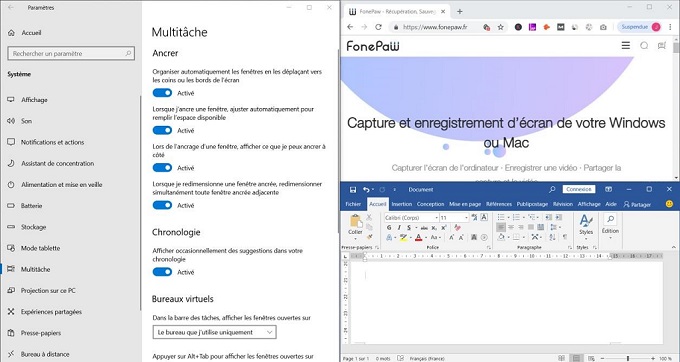Screen dimensions: 680x362
Task: Click the zoom in plus button in Word
Action: (653, 358)
